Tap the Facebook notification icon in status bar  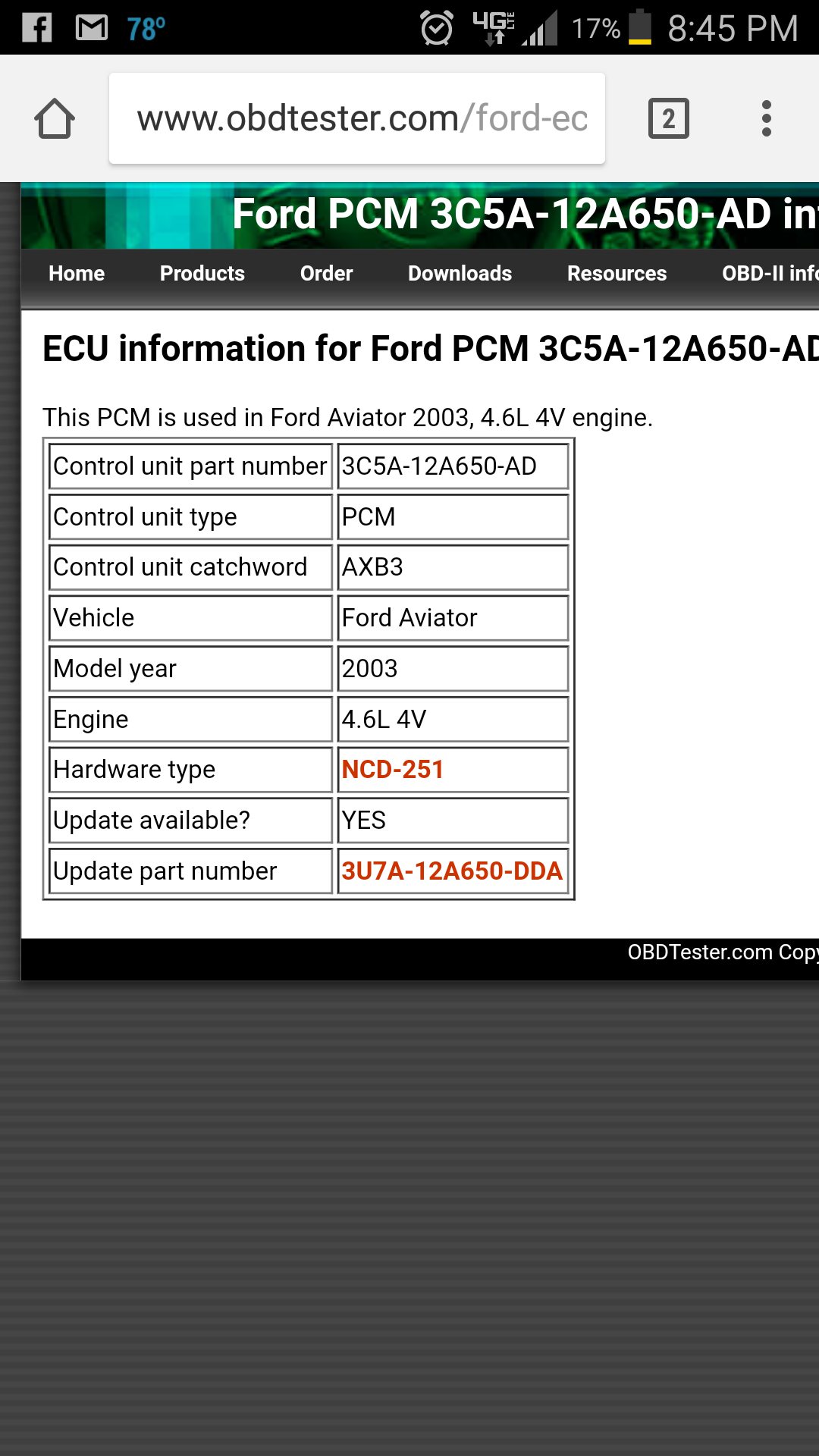point(36,28)
